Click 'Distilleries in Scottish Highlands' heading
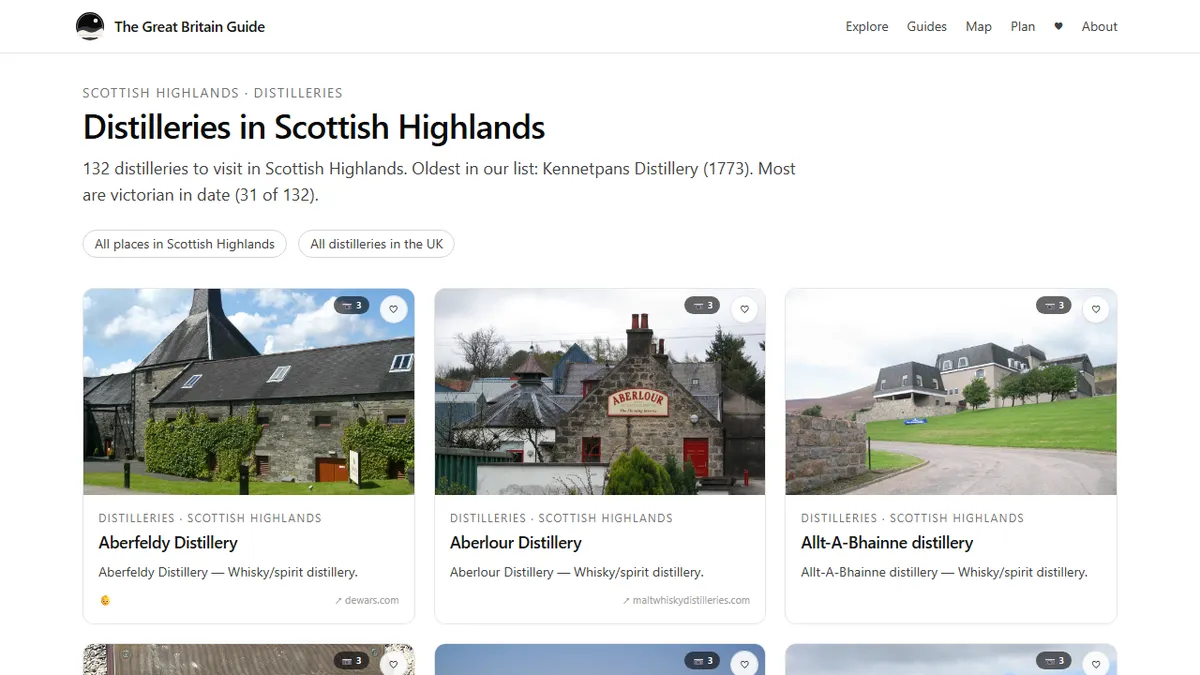This screenshot has width=1200, height=675. (314, 128)
